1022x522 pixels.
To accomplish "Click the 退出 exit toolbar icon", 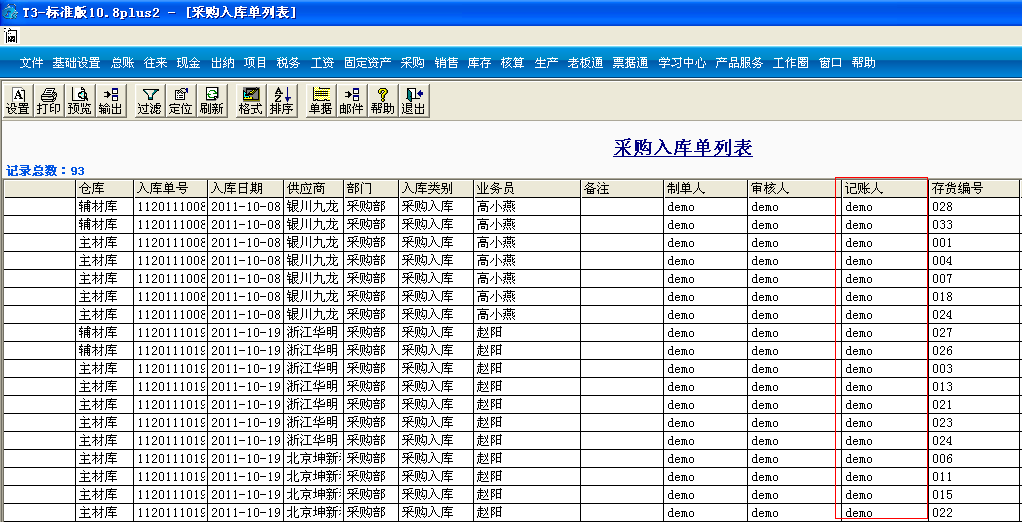I will tap(413, 101).
